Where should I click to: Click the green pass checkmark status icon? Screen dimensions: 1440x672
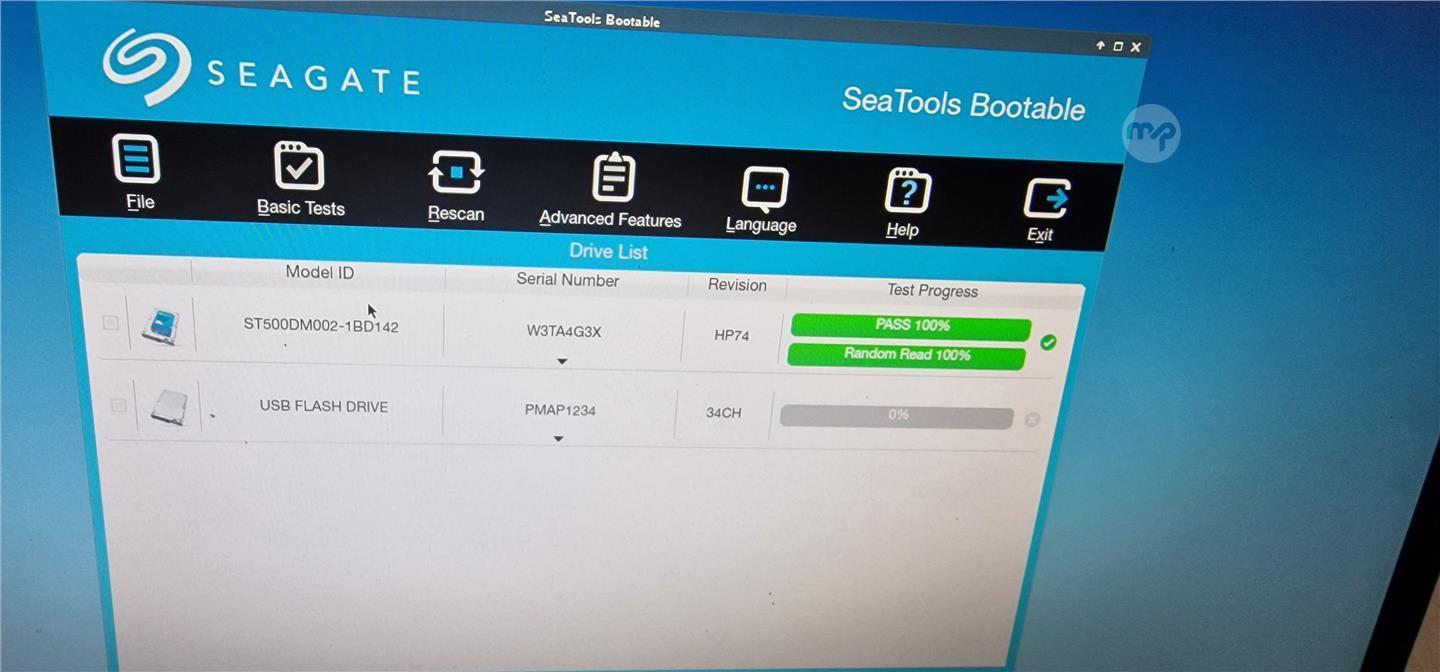tap(1048, 342)
